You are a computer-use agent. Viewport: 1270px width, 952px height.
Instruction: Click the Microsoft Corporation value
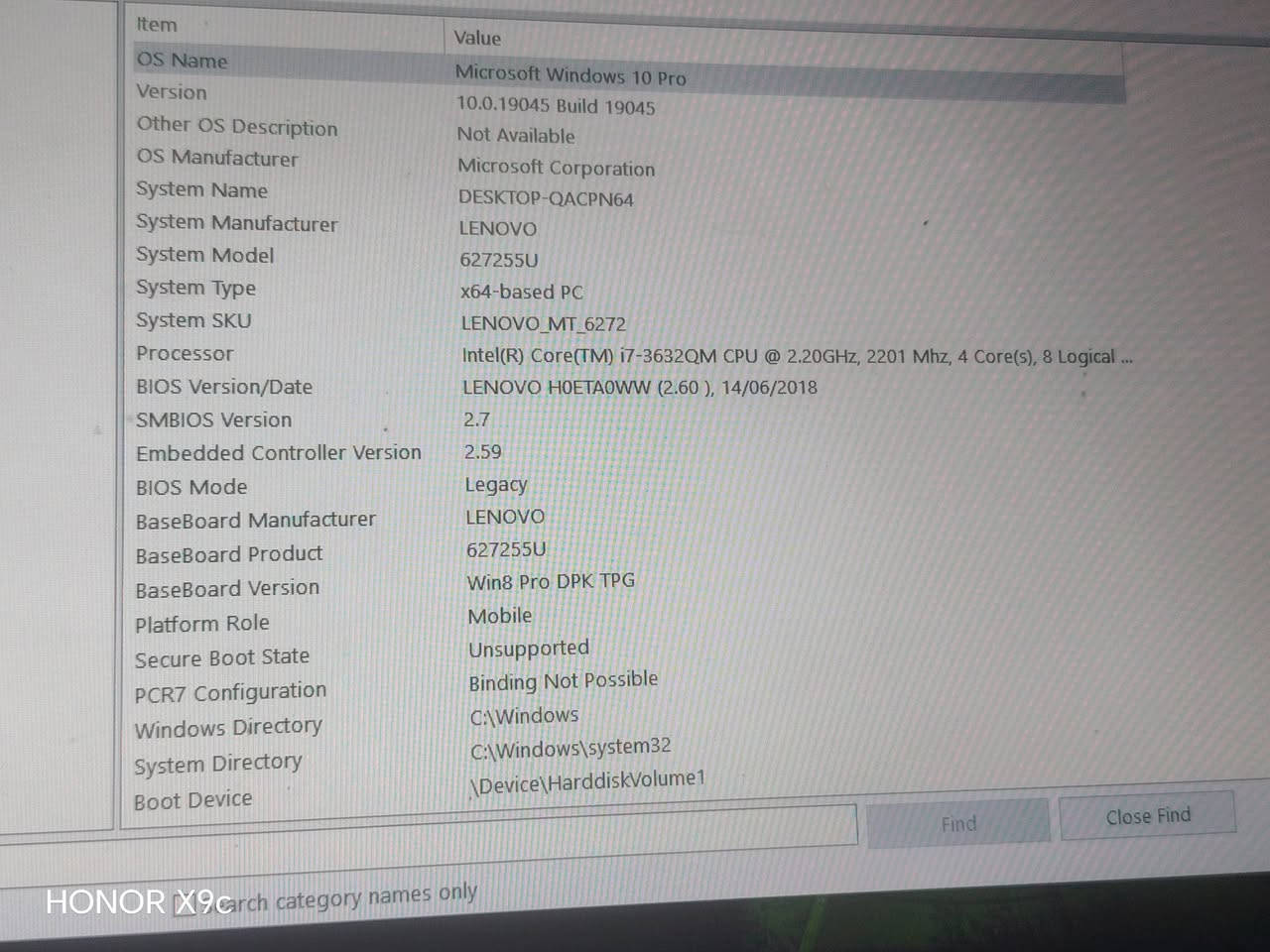click(557, 168)
